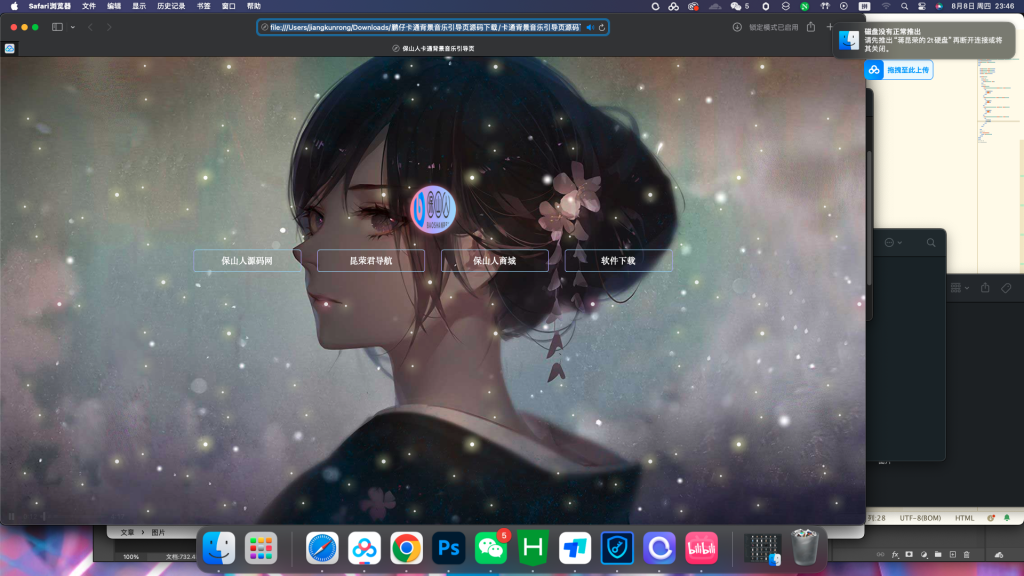Viewport: 1024px width, 576px height.
Task: Switch the 拼 input method icon
Action: (864, 7)
